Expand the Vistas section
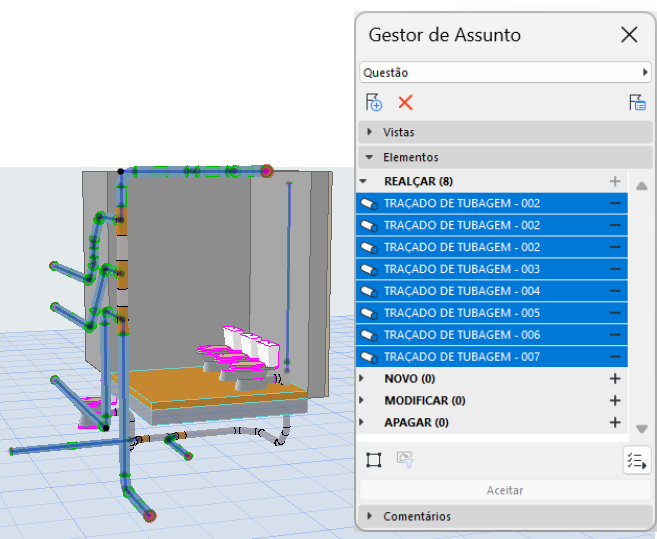 (x=505, y=132)
